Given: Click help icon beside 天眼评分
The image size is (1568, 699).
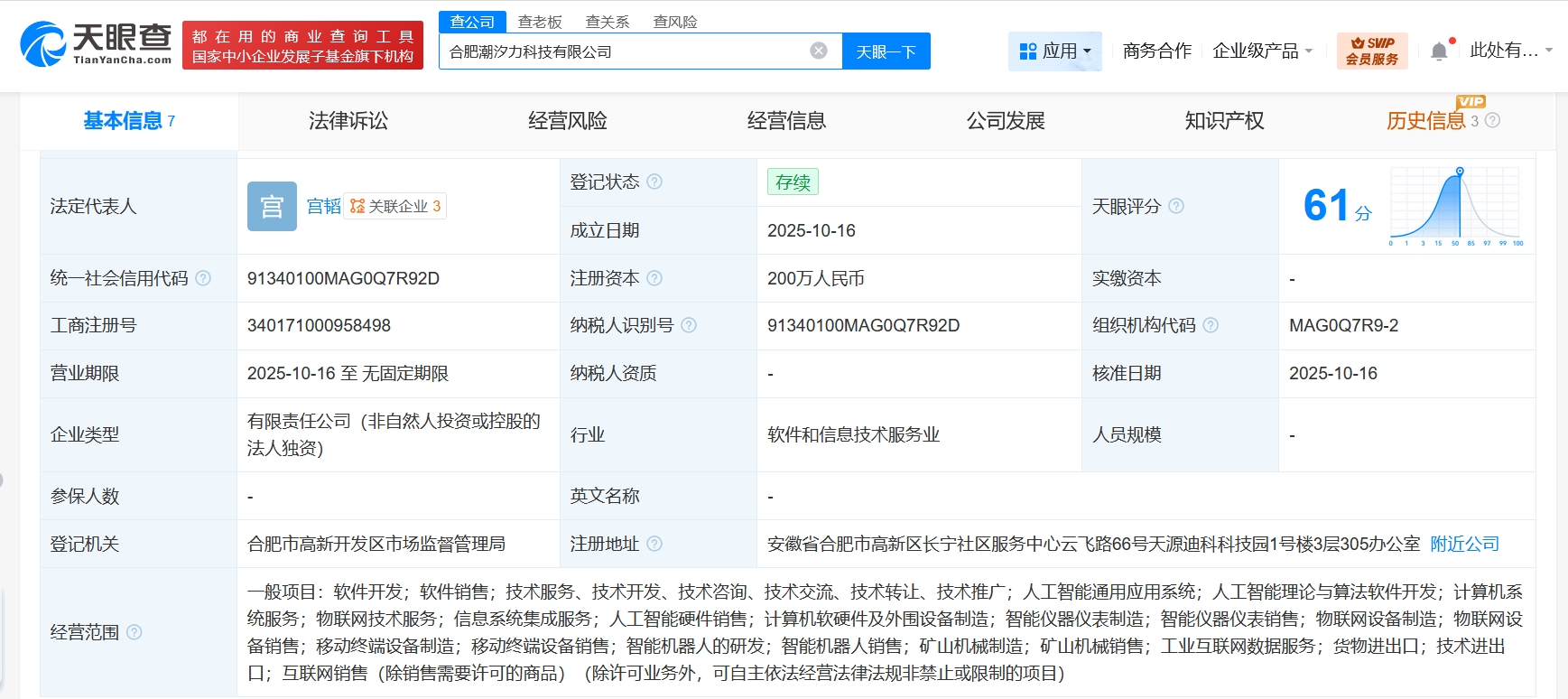Looking at the screenshot, I should (x=1176, y=206).
